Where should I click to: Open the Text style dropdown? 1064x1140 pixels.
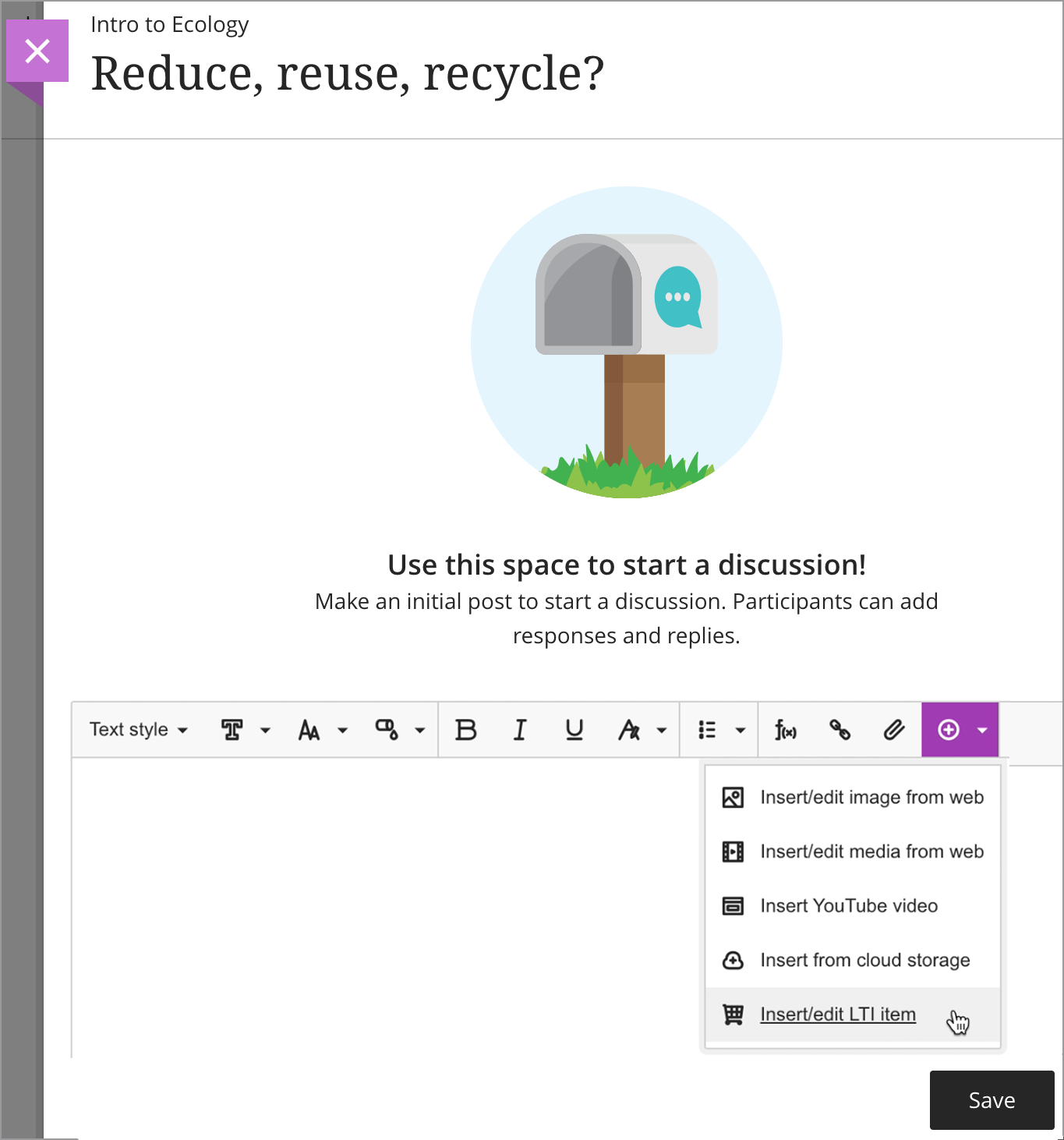click(139, 730)
